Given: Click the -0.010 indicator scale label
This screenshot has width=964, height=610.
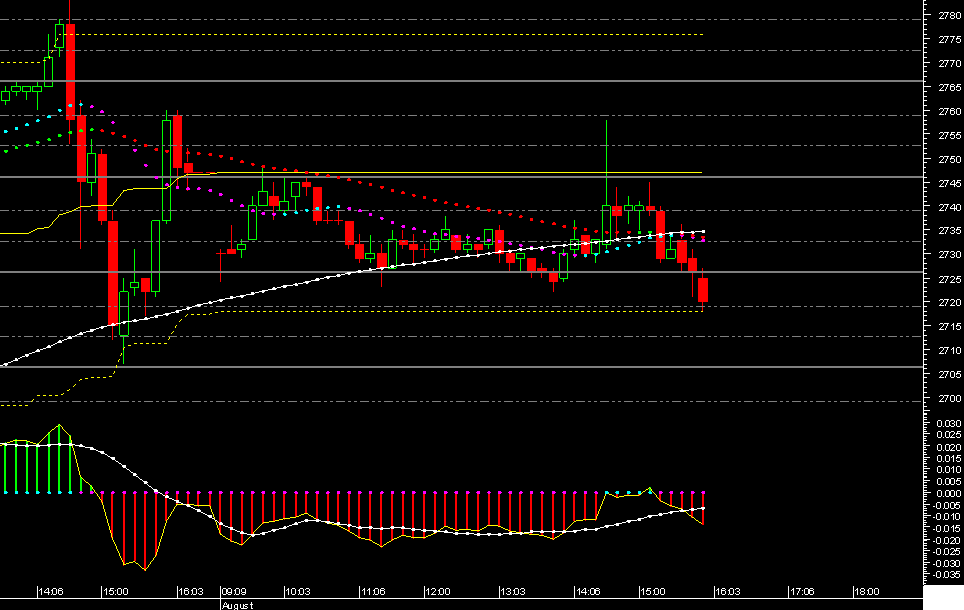Looking at the screenshot, I should pos(947,517).
